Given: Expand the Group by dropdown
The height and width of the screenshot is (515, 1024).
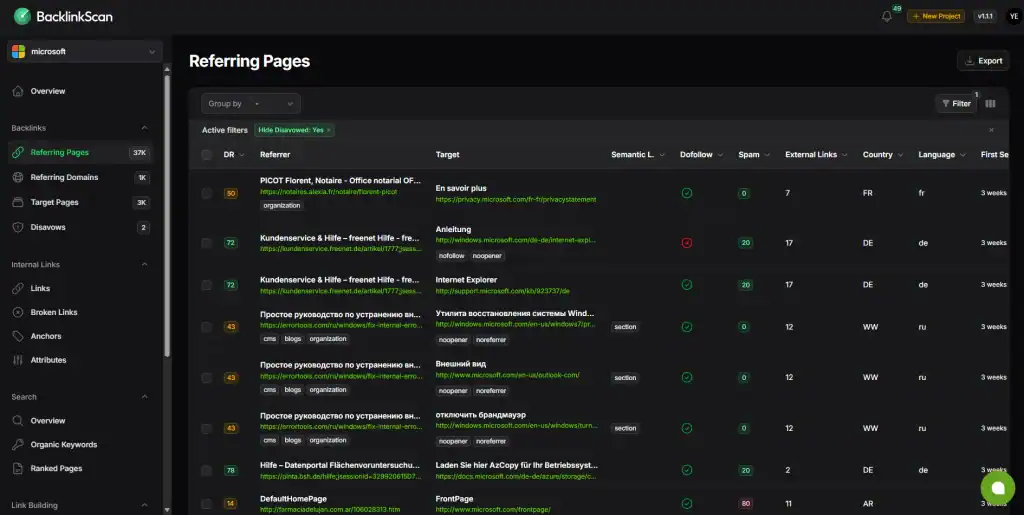Looking at the screenshot, I should click(x=250, y=103).
